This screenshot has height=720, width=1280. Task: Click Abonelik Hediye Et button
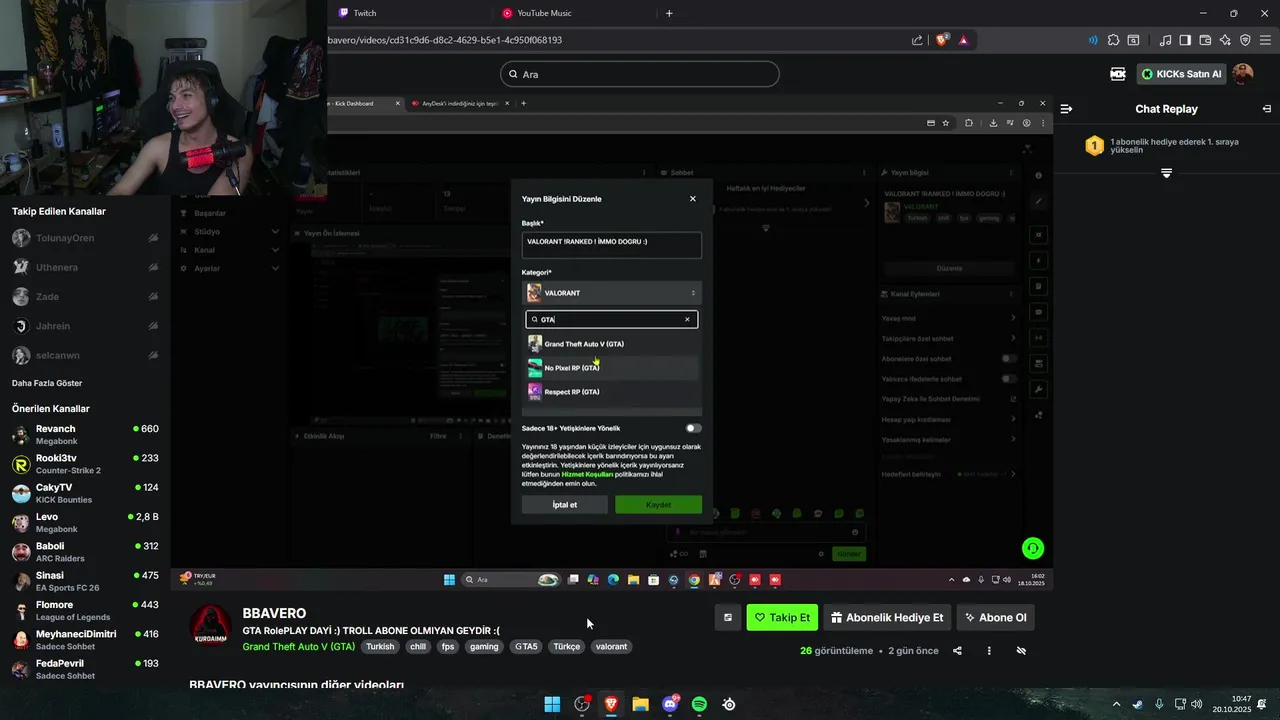887,618
